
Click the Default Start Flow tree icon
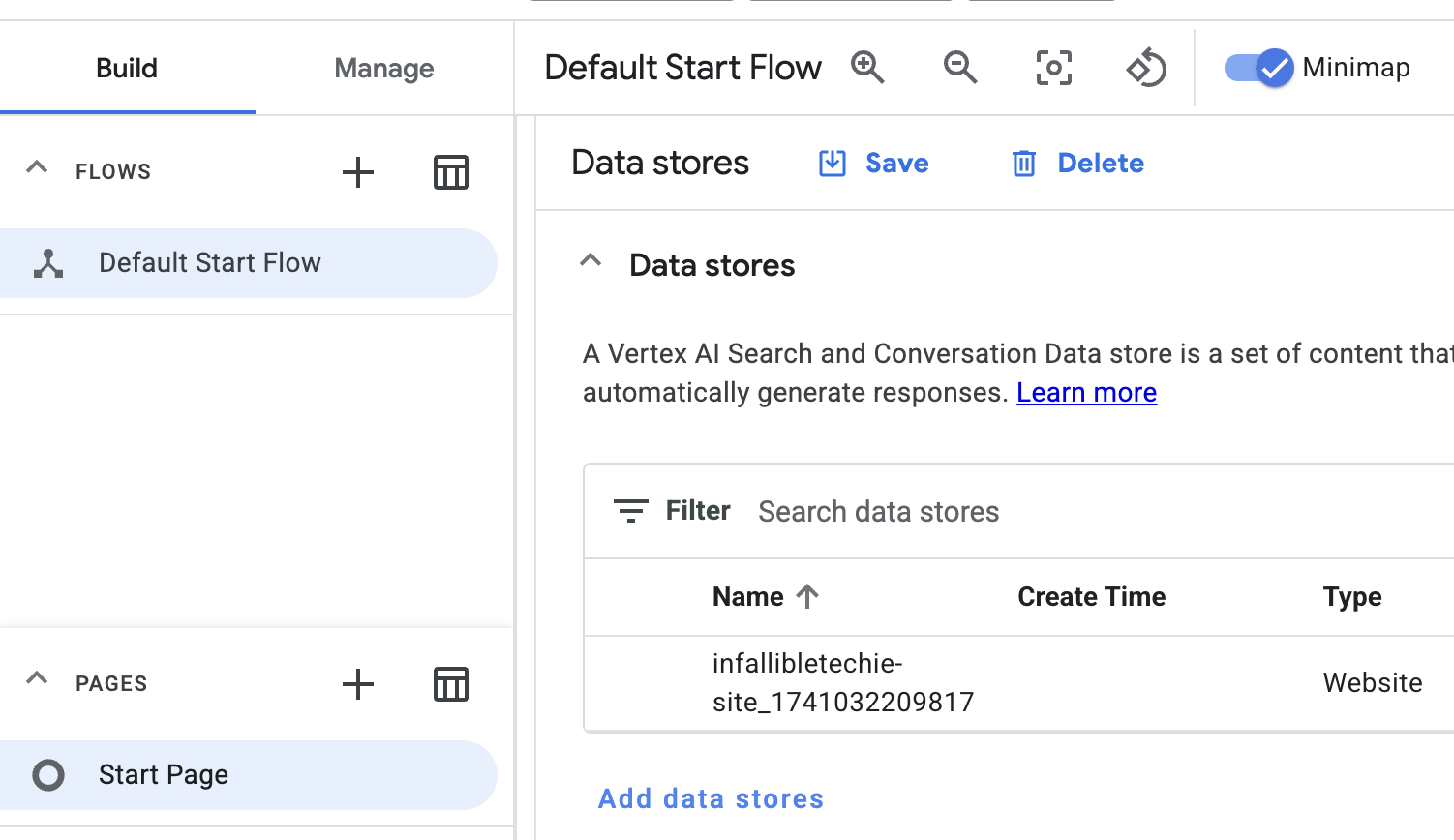coord(48,263)
